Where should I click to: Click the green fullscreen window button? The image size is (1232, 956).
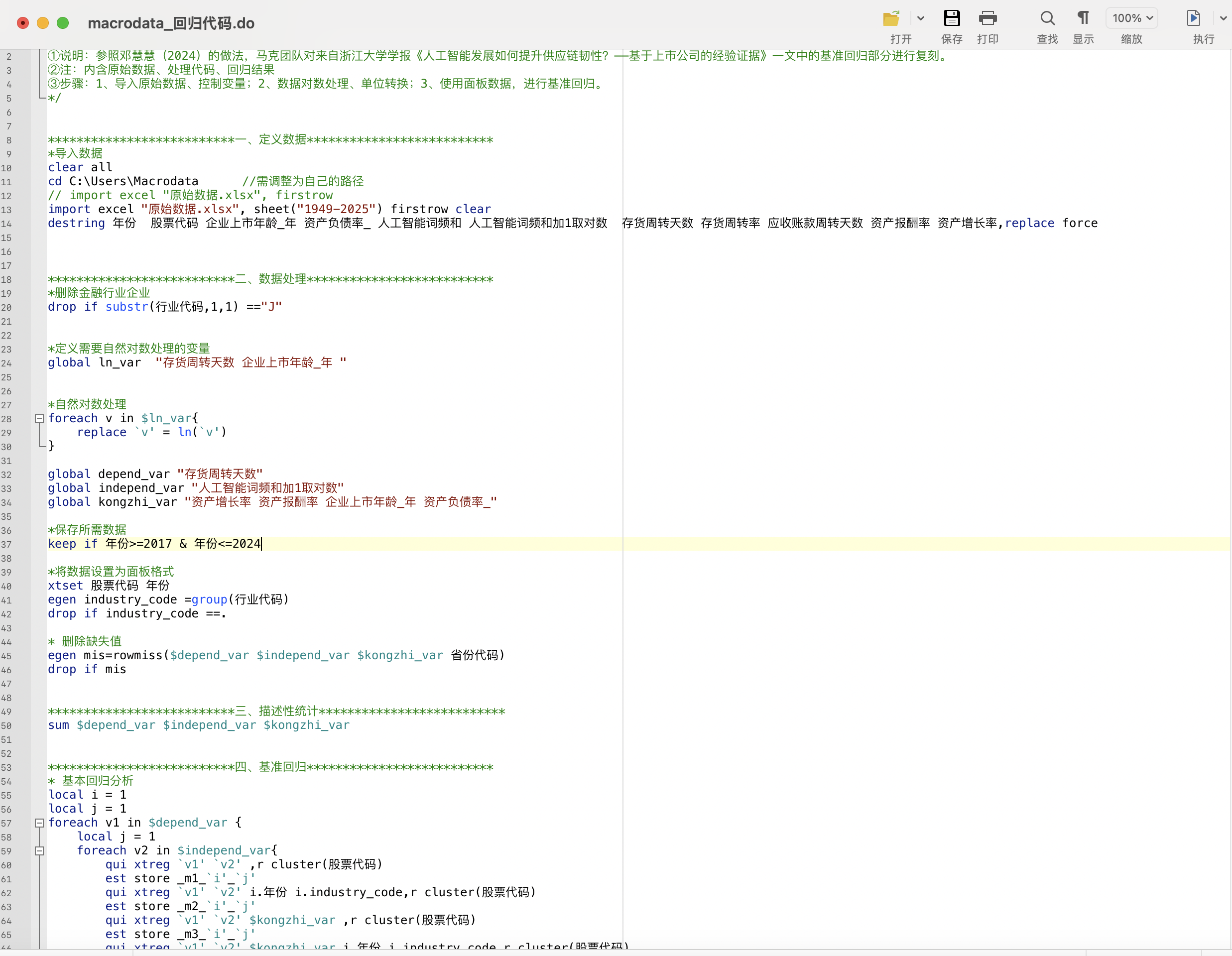(63, 23)
